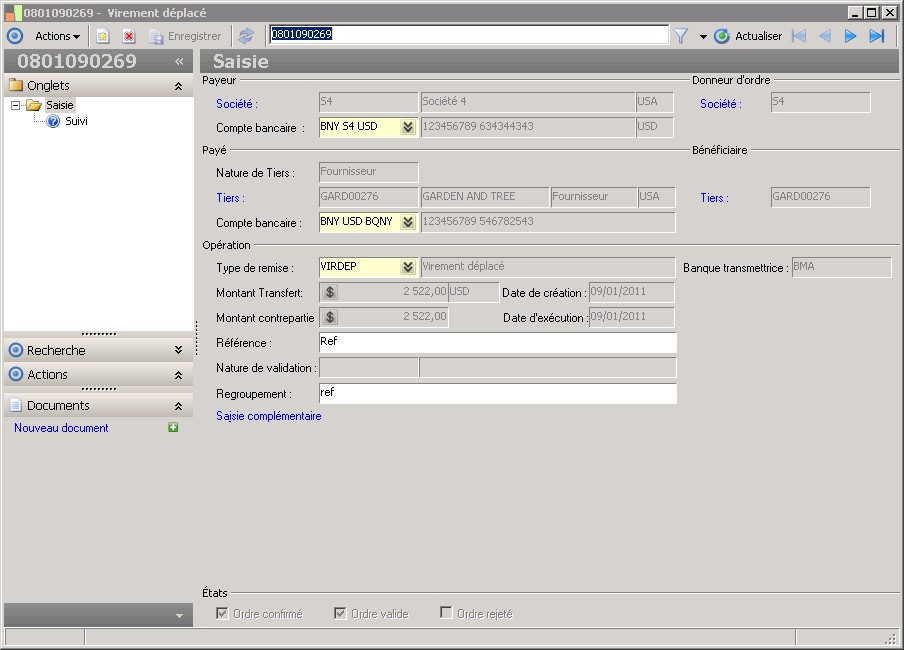Collapse the left panel with the double chevron
The image size is (904, 650).
click(179, 61)
